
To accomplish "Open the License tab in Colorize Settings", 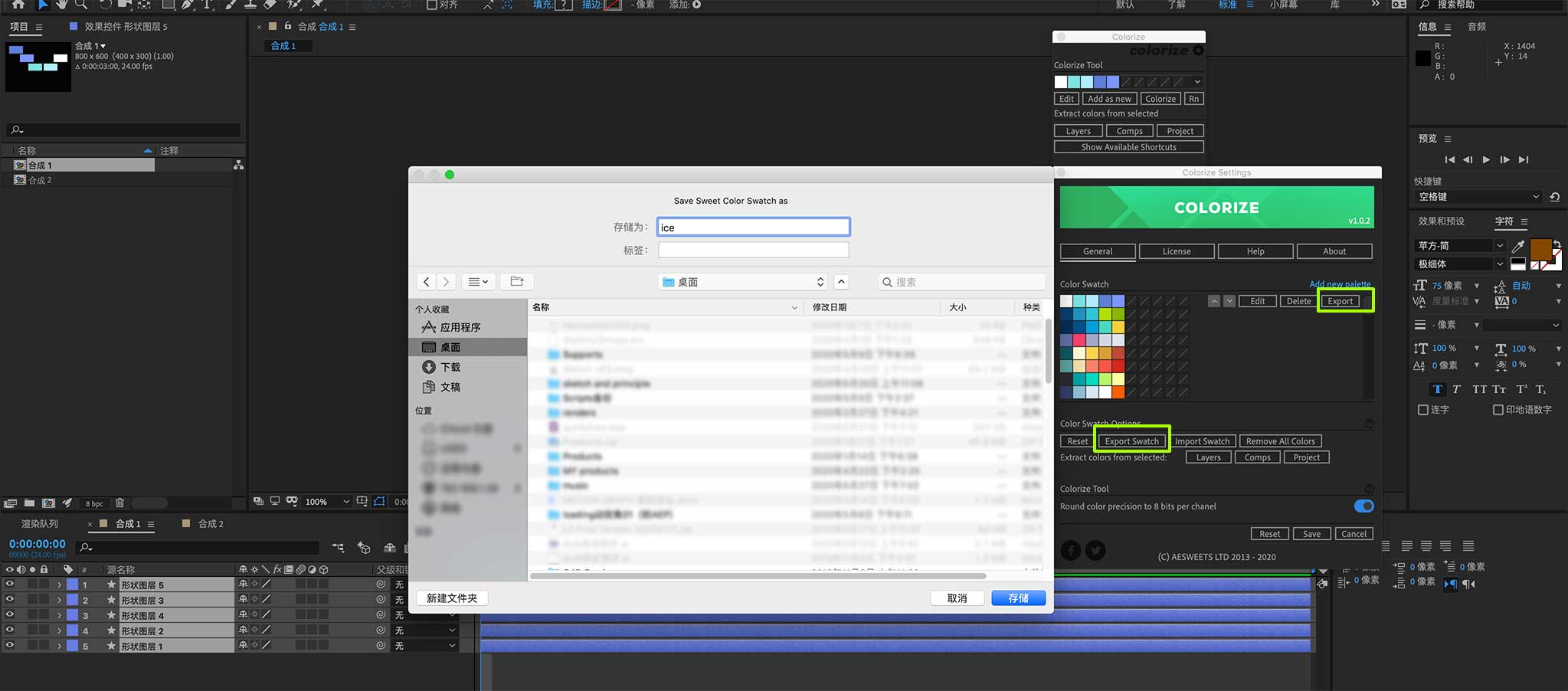I will [x=1177, y=251].
